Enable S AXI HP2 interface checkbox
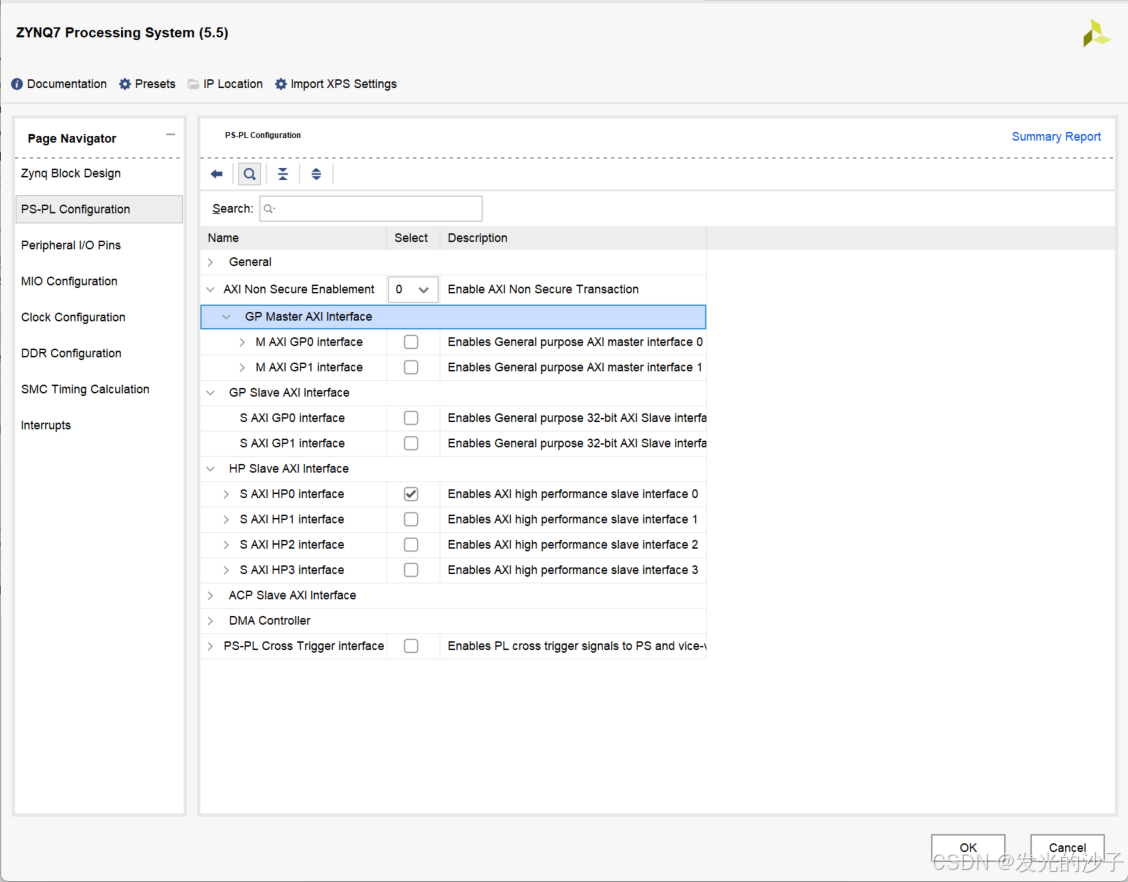 [x=411, y=545]
